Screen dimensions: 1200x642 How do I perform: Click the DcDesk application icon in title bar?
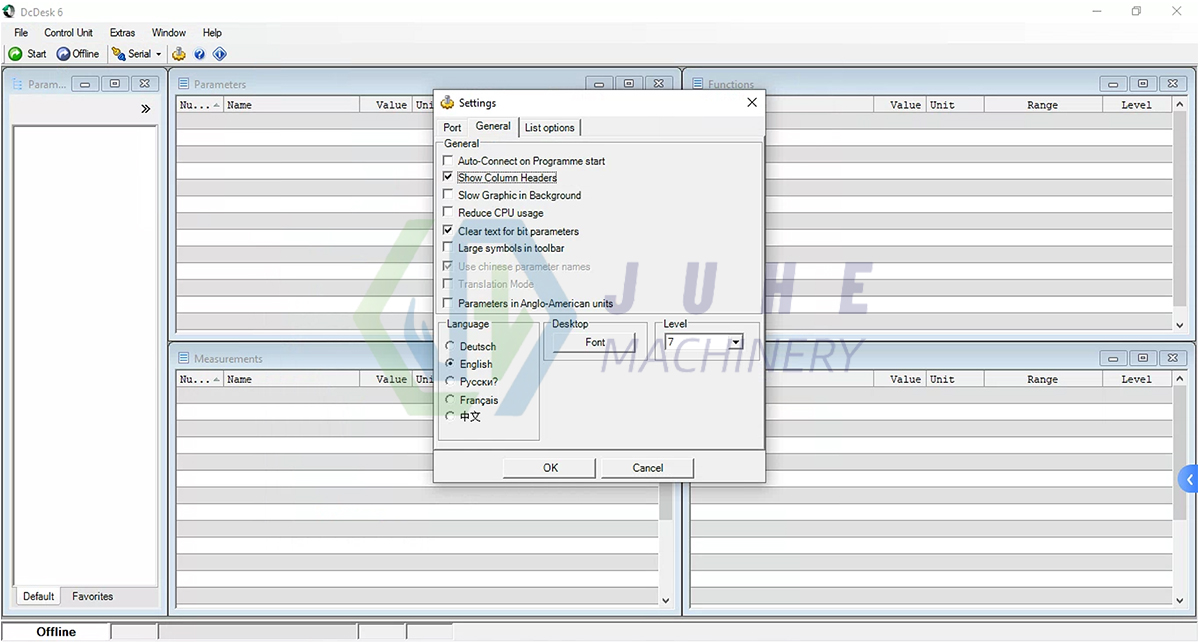click(x=9, y=11)
